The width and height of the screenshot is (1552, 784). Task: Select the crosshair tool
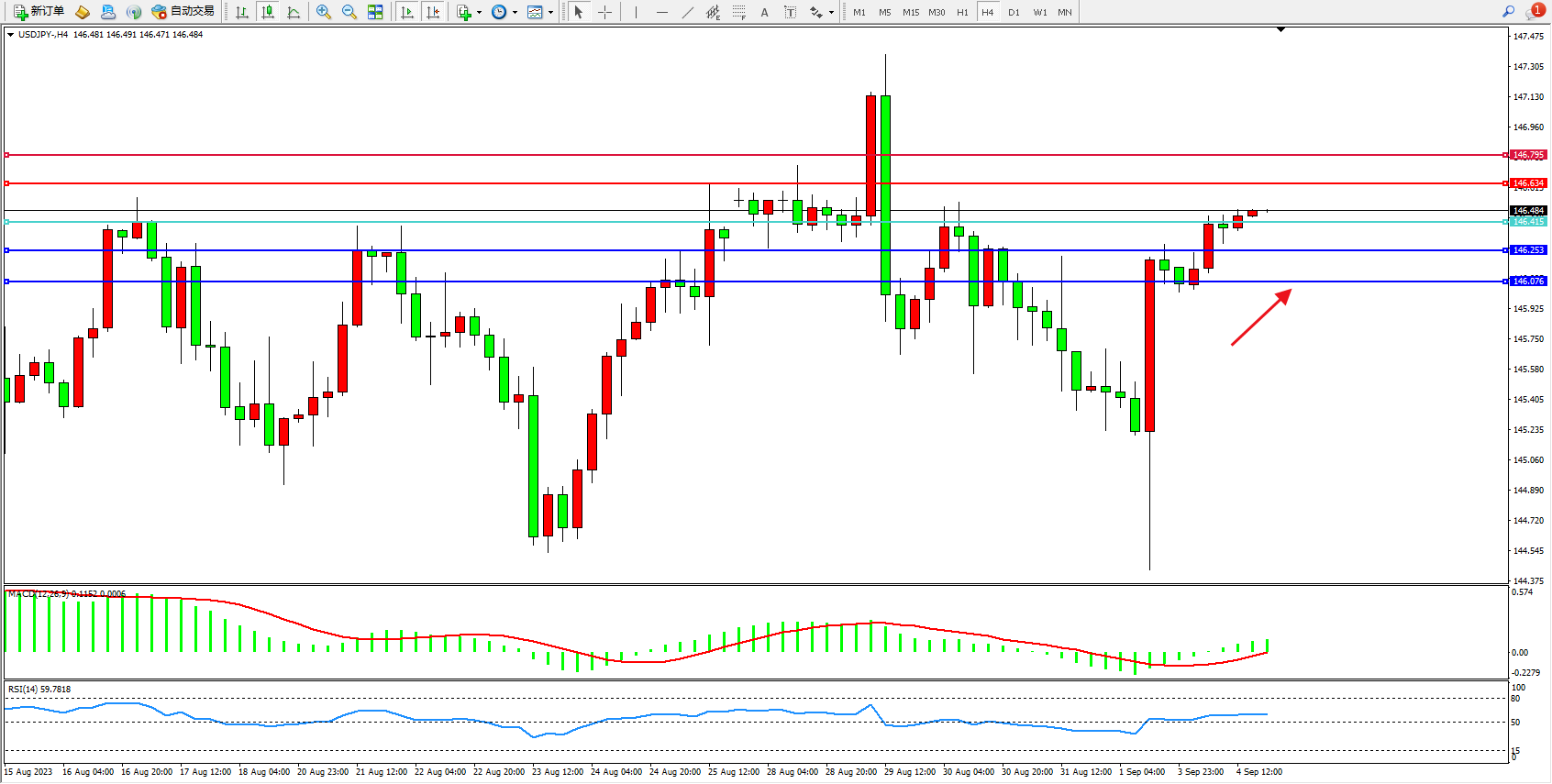605,12
